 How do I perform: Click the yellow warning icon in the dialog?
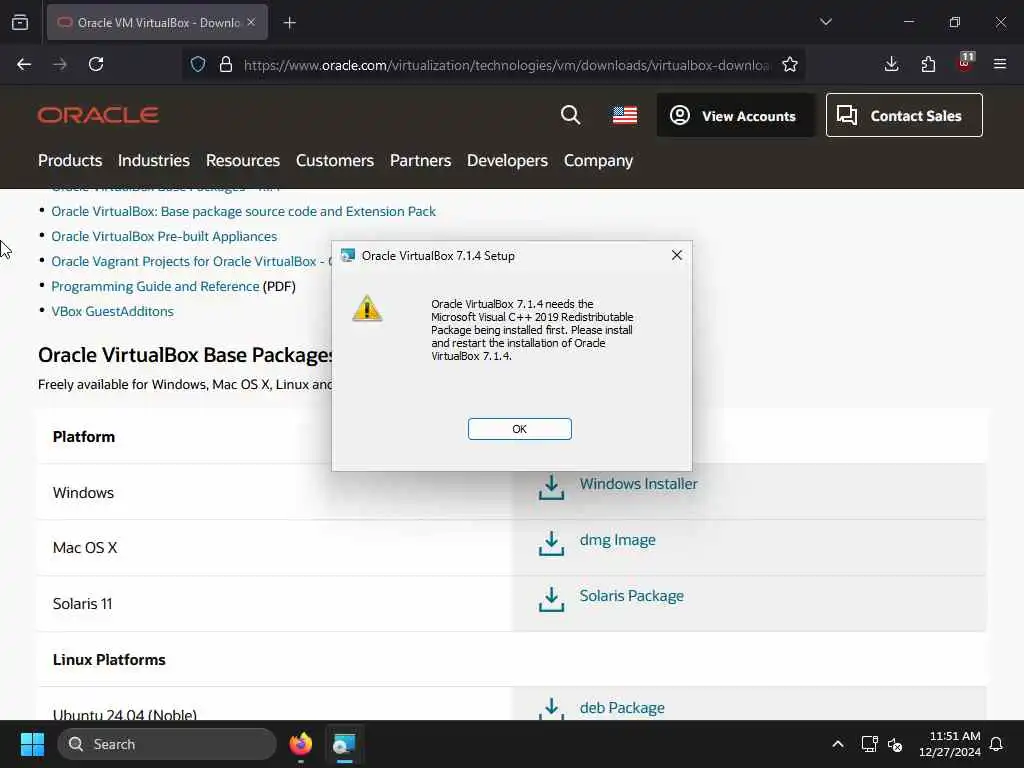coord(367,308)
